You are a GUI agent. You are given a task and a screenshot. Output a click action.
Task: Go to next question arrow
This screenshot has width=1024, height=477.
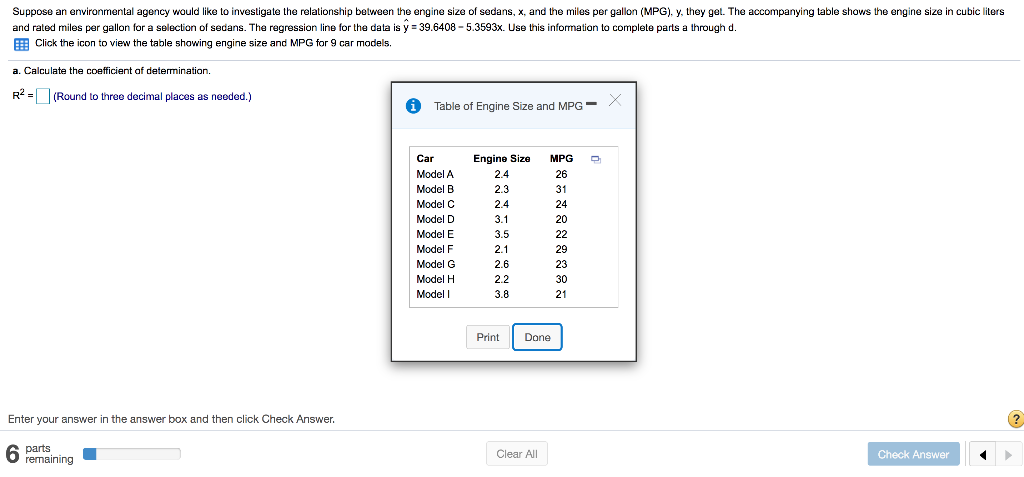(x=1008, y=455)
